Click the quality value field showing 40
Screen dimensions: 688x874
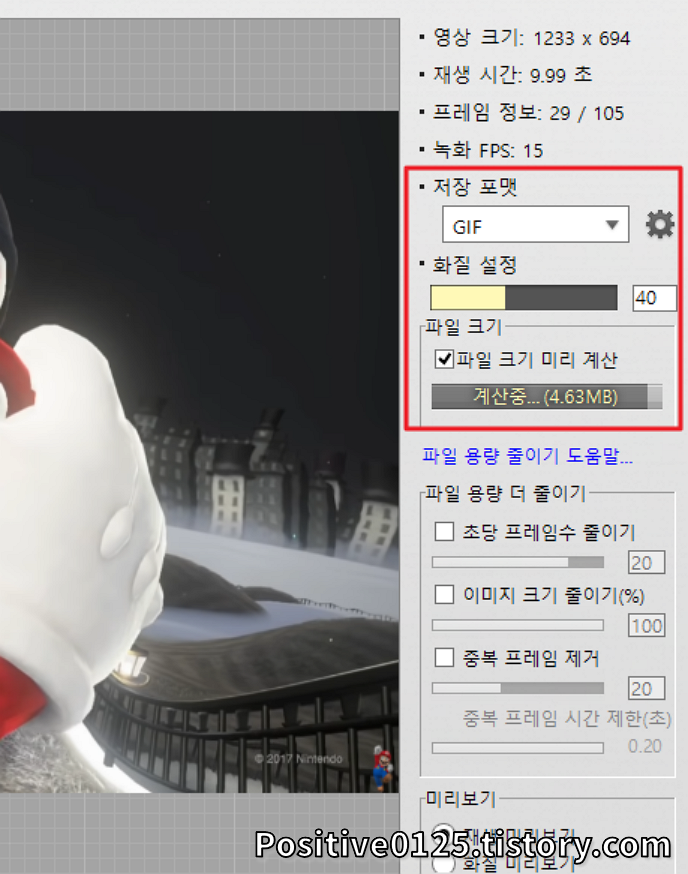(x=654, y=298)
